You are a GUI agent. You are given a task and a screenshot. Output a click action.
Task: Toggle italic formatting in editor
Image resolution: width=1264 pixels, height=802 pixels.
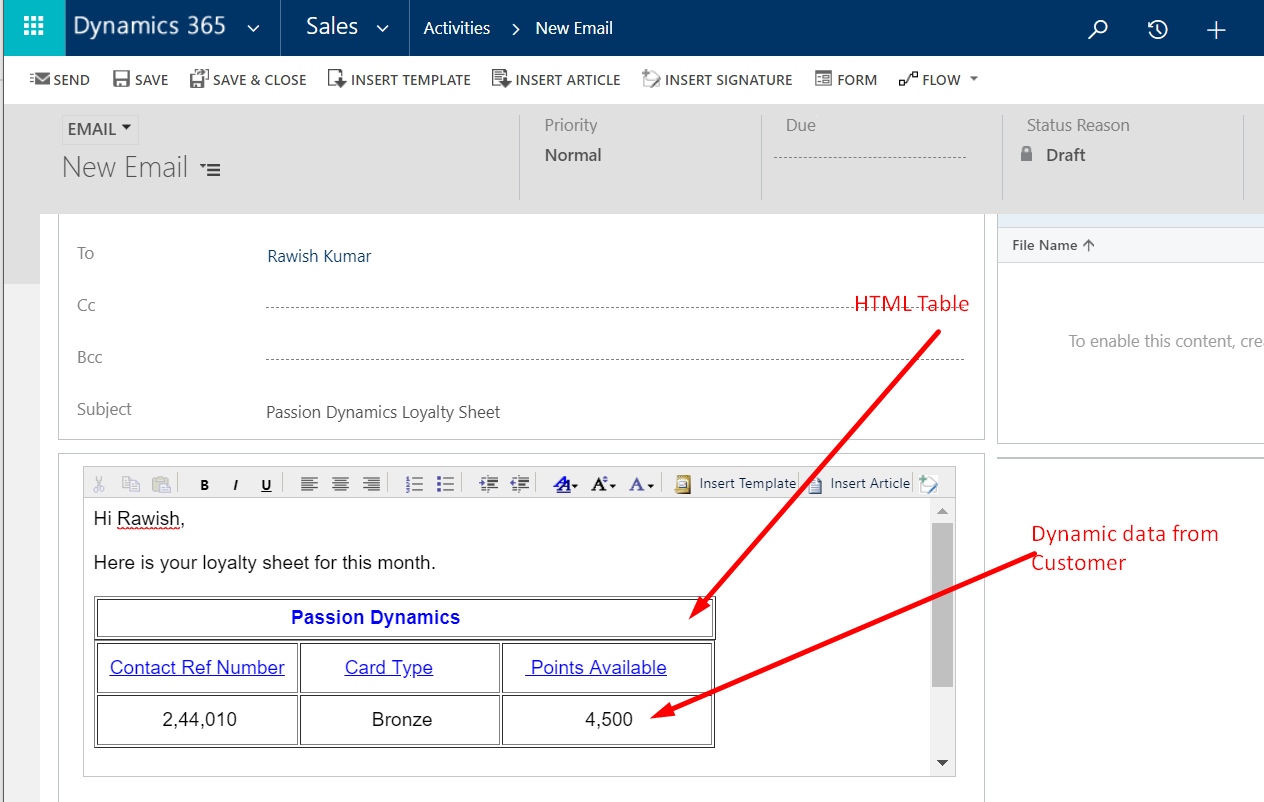[235, 485]
